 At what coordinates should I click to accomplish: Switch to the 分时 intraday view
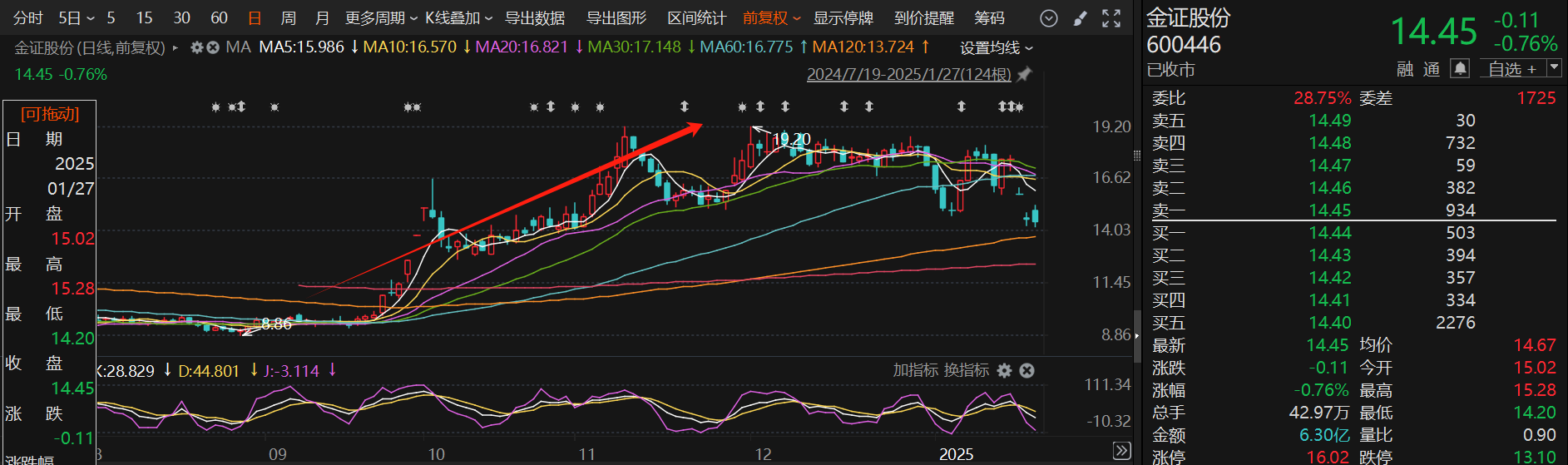[x=28, y=18]
